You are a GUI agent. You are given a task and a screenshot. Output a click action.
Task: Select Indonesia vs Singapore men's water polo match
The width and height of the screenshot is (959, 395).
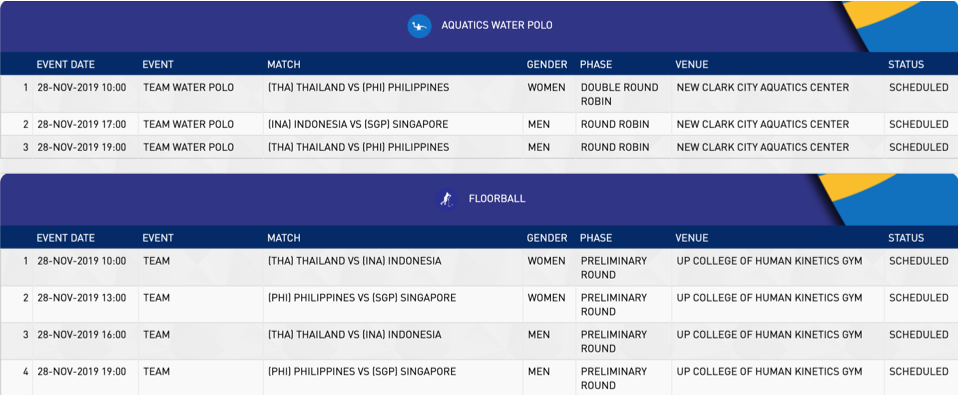pos(358,124)
